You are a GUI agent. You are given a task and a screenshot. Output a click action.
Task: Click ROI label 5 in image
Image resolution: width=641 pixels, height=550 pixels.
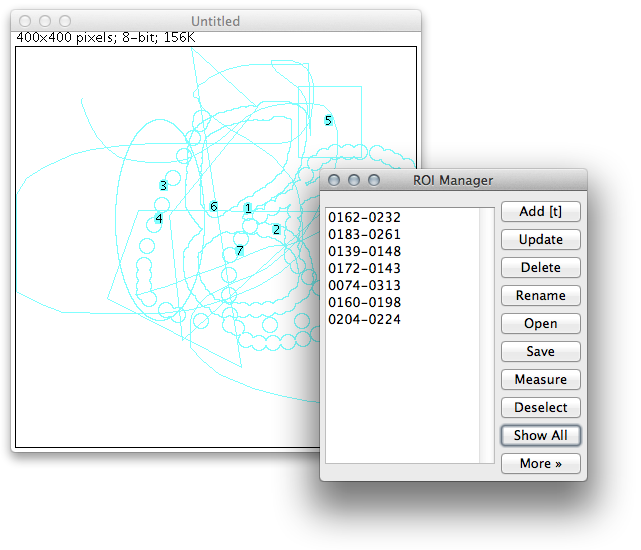(x=328, y=120)
